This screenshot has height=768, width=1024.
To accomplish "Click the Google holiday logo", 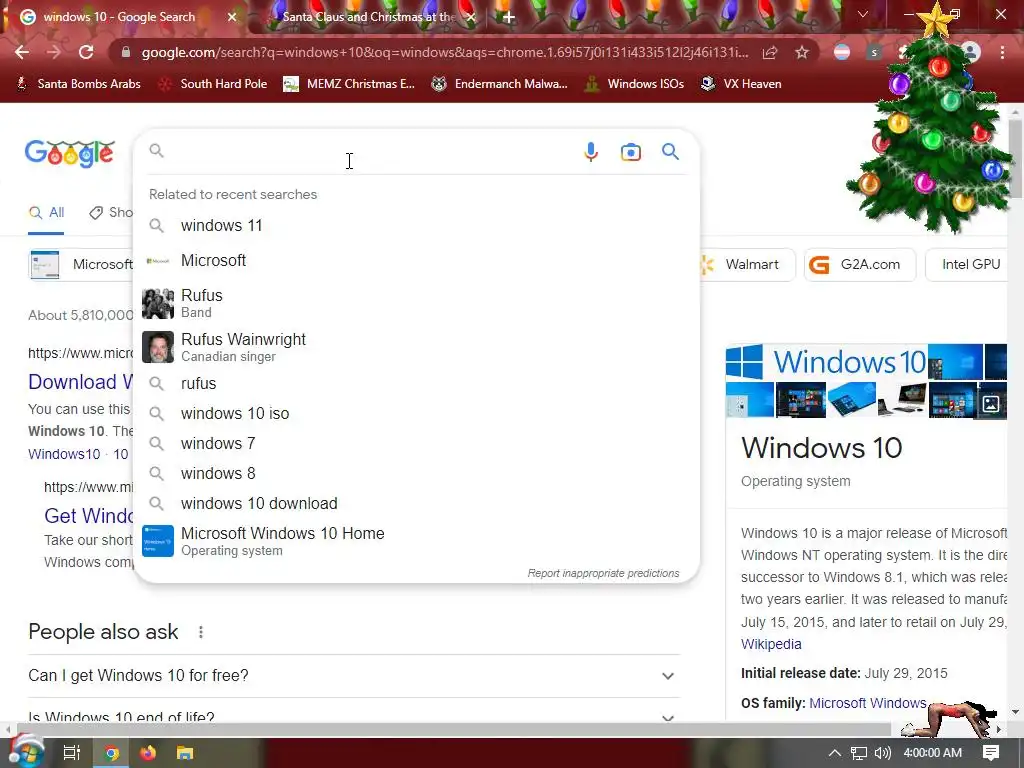I will (x=69, y=153).
